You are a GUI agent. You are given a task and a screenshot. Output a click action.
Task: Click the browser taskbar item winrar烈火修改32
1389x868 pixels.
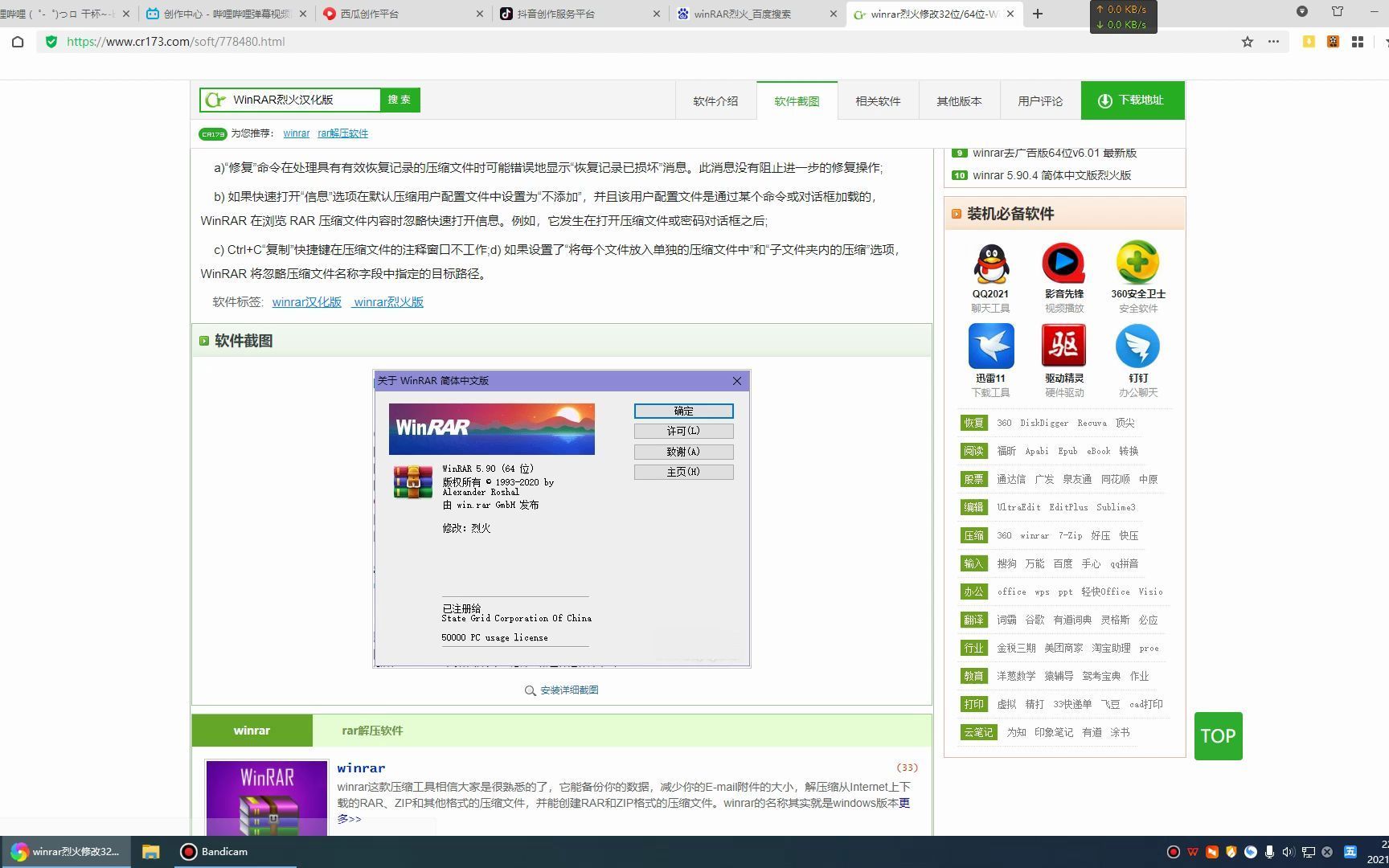click(65, 852)
